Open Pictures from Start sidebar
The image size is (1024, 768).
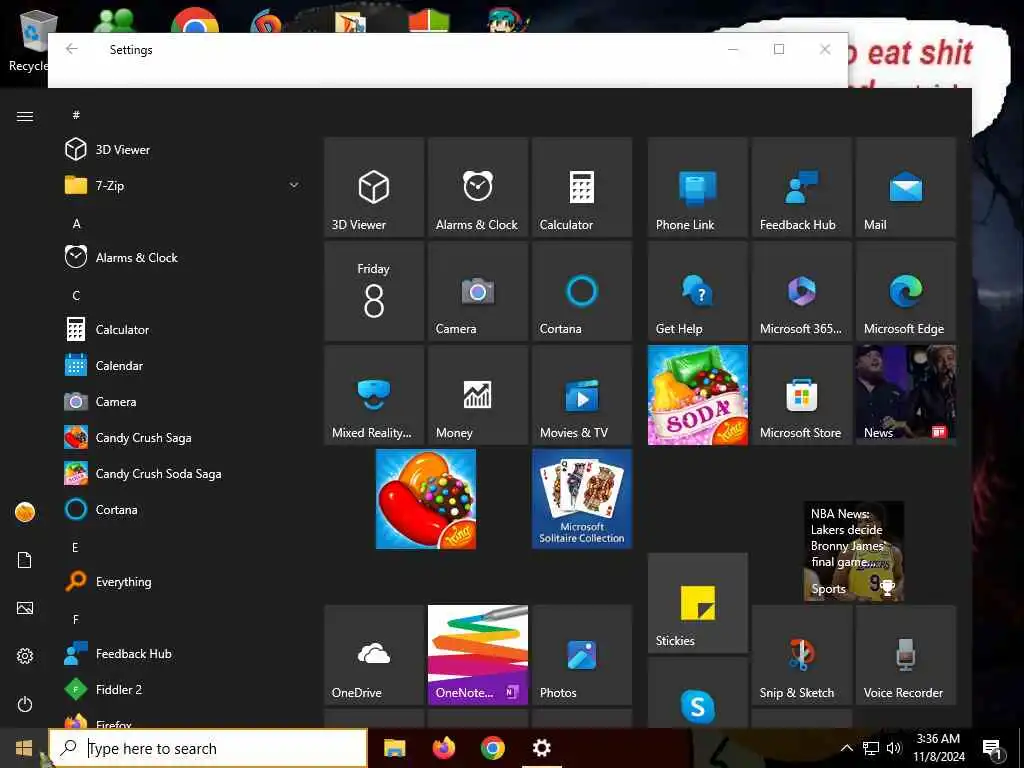tap(25, 608)
